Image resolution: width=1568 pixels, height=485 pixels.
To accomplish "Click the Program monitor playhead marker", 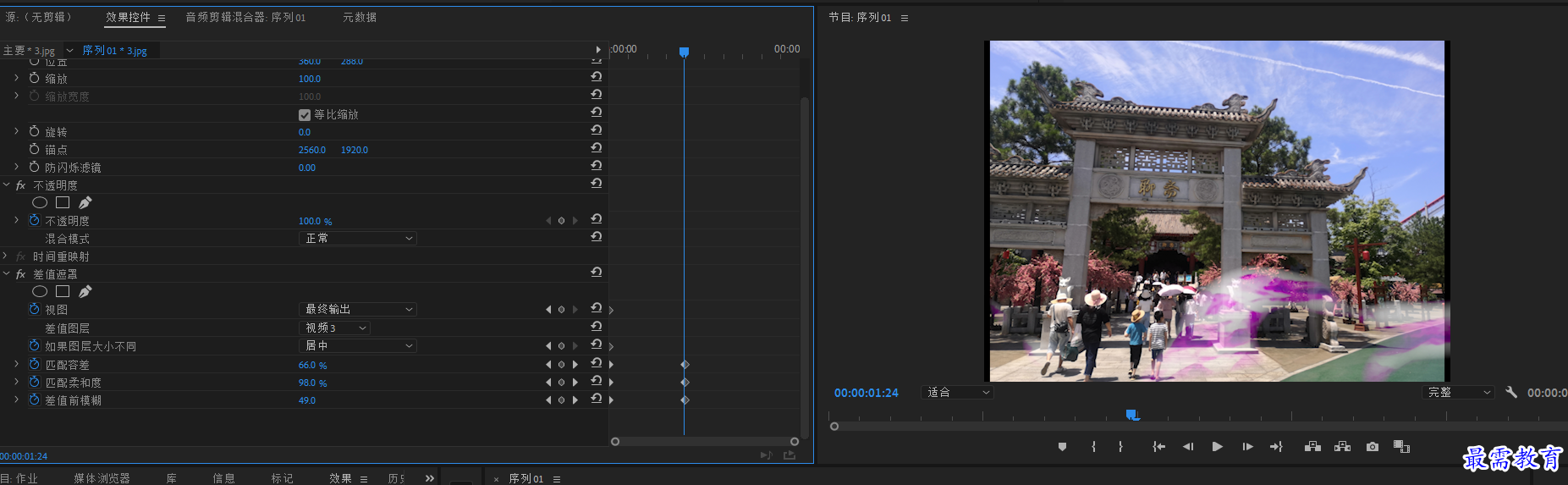I will (1132, 415).
